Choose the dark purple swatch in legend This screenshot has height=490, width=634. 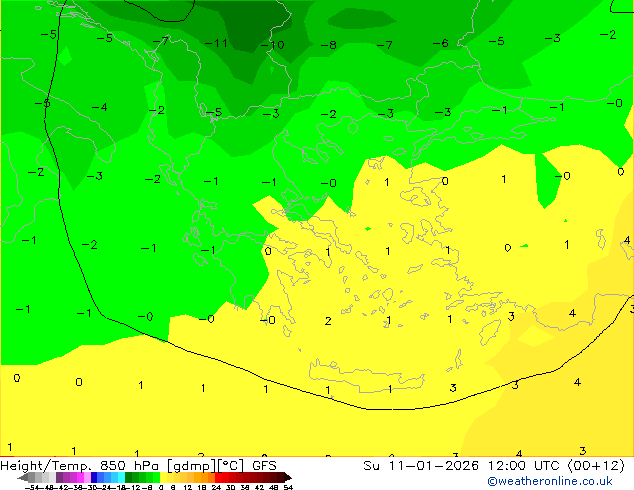(x=59, y=477)
